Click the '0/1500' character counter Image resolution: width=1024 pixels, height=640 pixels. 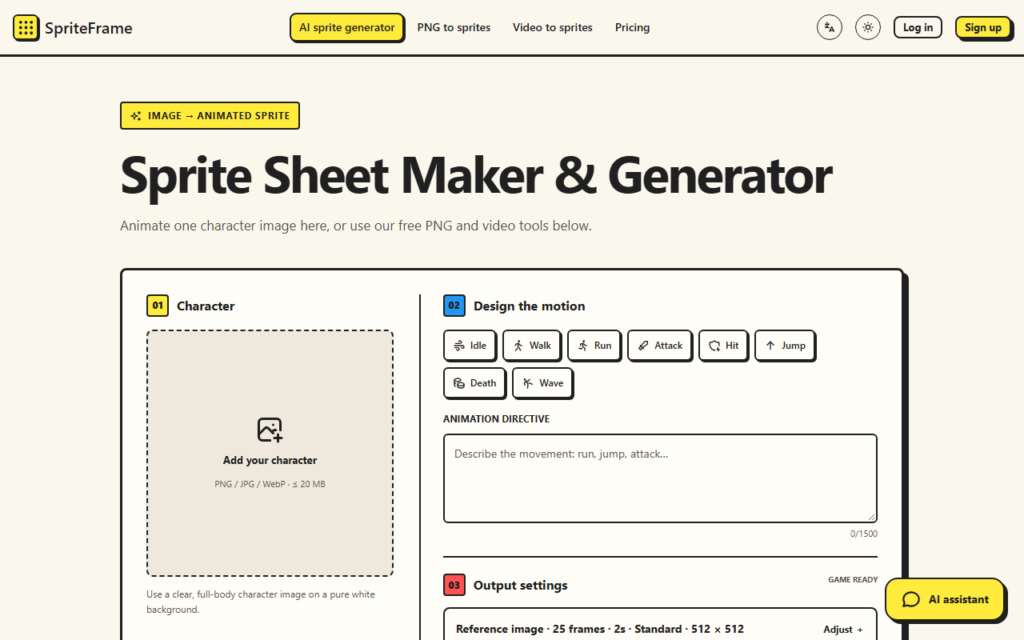[x=863, y=534]
